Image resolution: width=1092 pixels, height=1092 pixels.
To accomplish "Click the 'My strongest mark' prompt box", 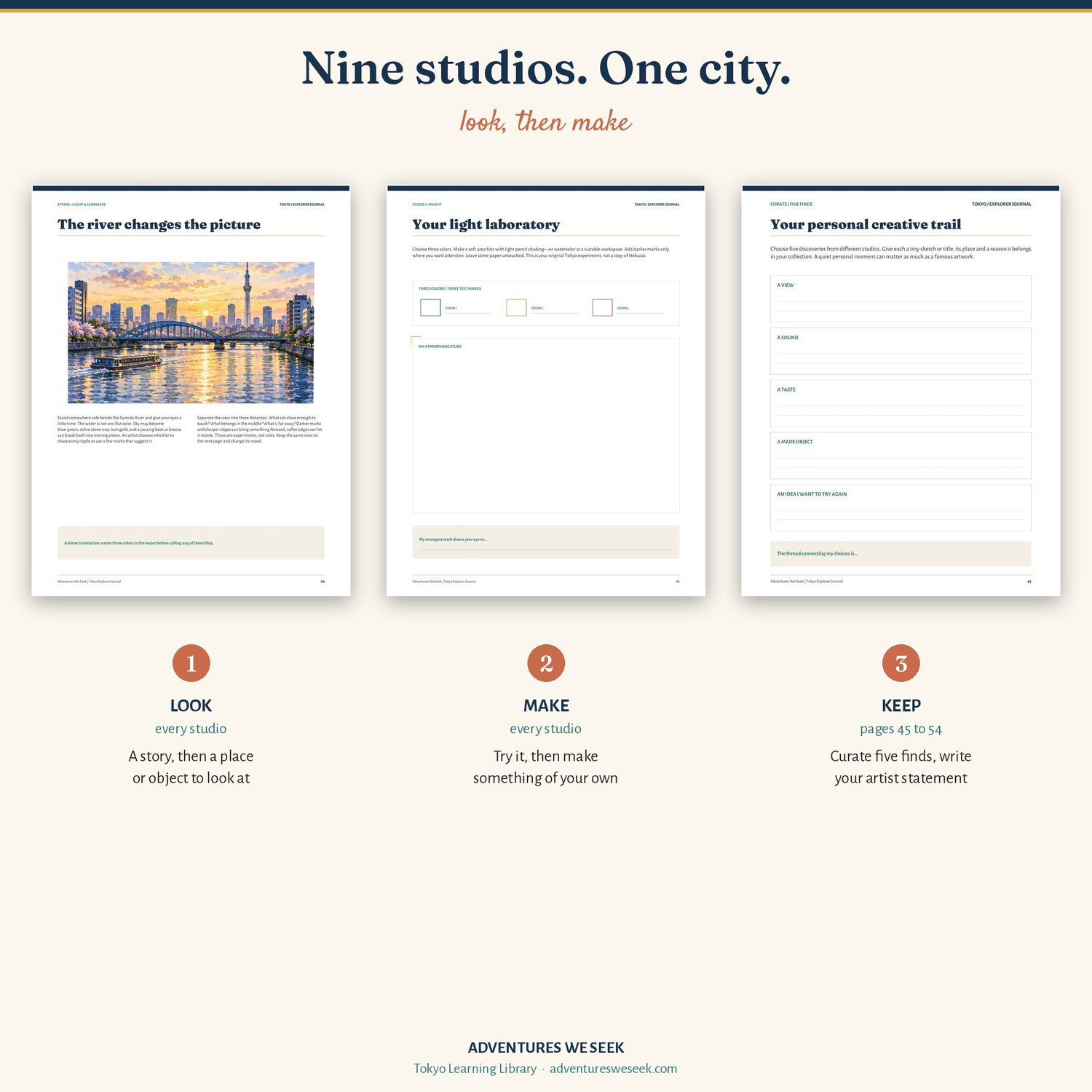I will [x=546, y=542].
